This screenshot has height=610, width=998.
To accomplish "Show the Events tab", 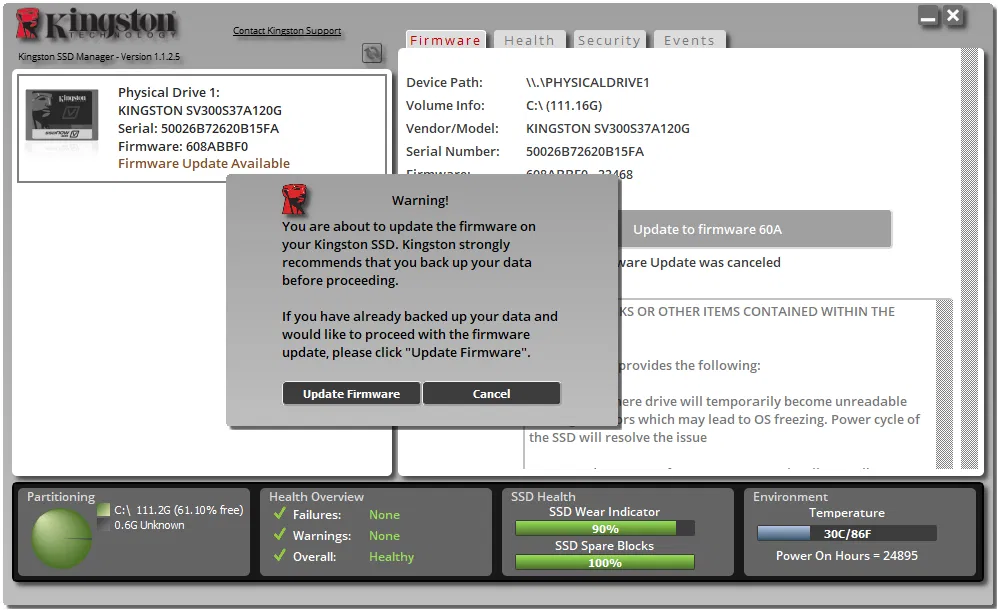I will coord(689,40).
